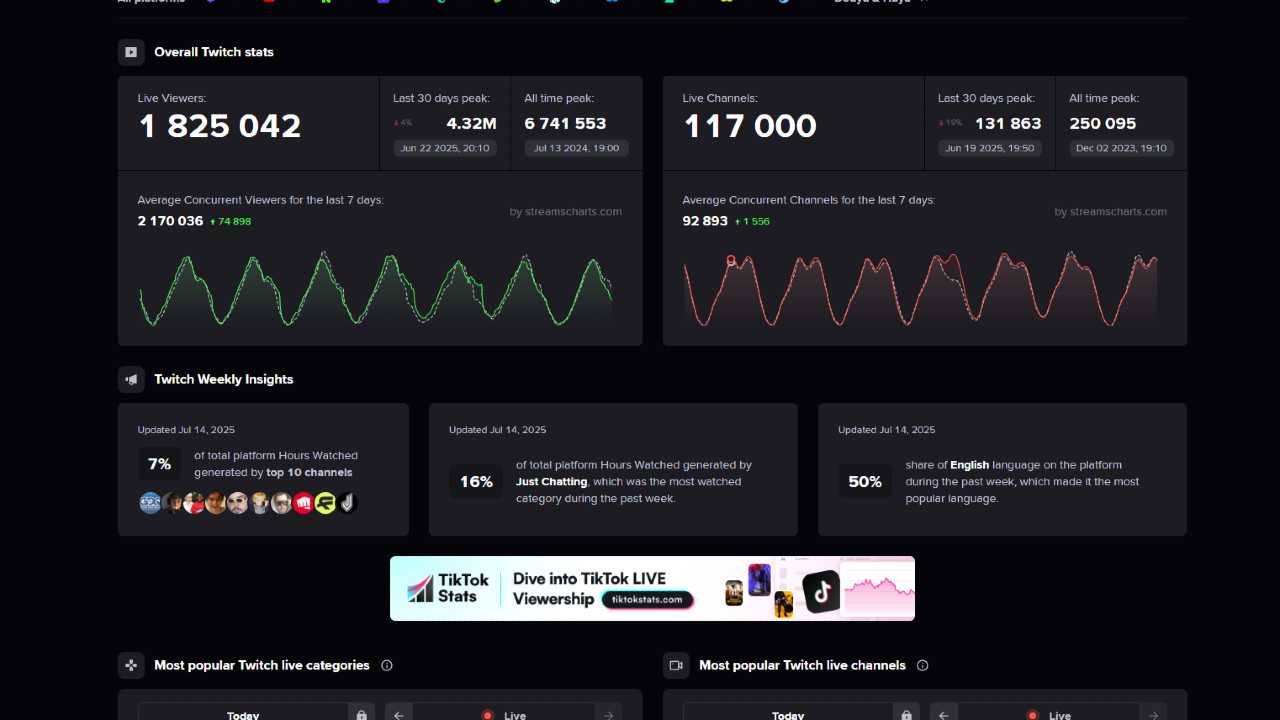The height and width of the screenshot is (720, 1280).
Task: Click the Overall Twitch stats heading
Action: tap(214, 52)
